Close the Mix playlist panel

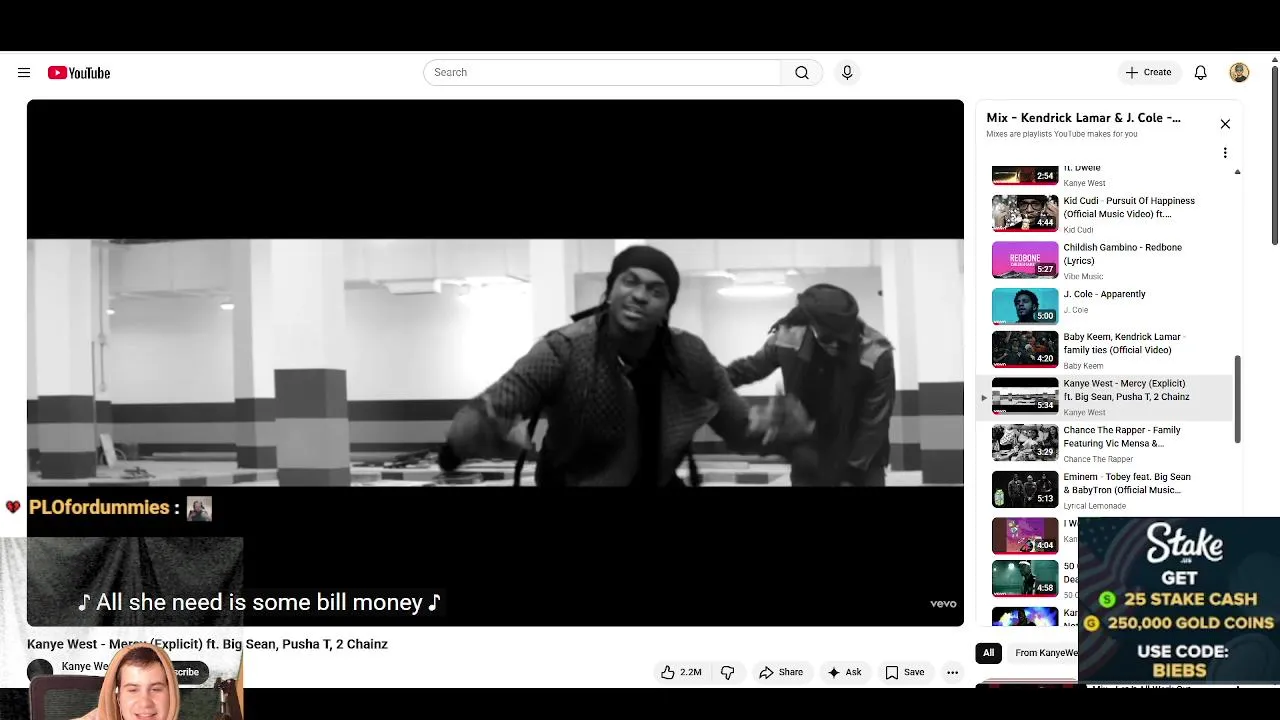1225,124
